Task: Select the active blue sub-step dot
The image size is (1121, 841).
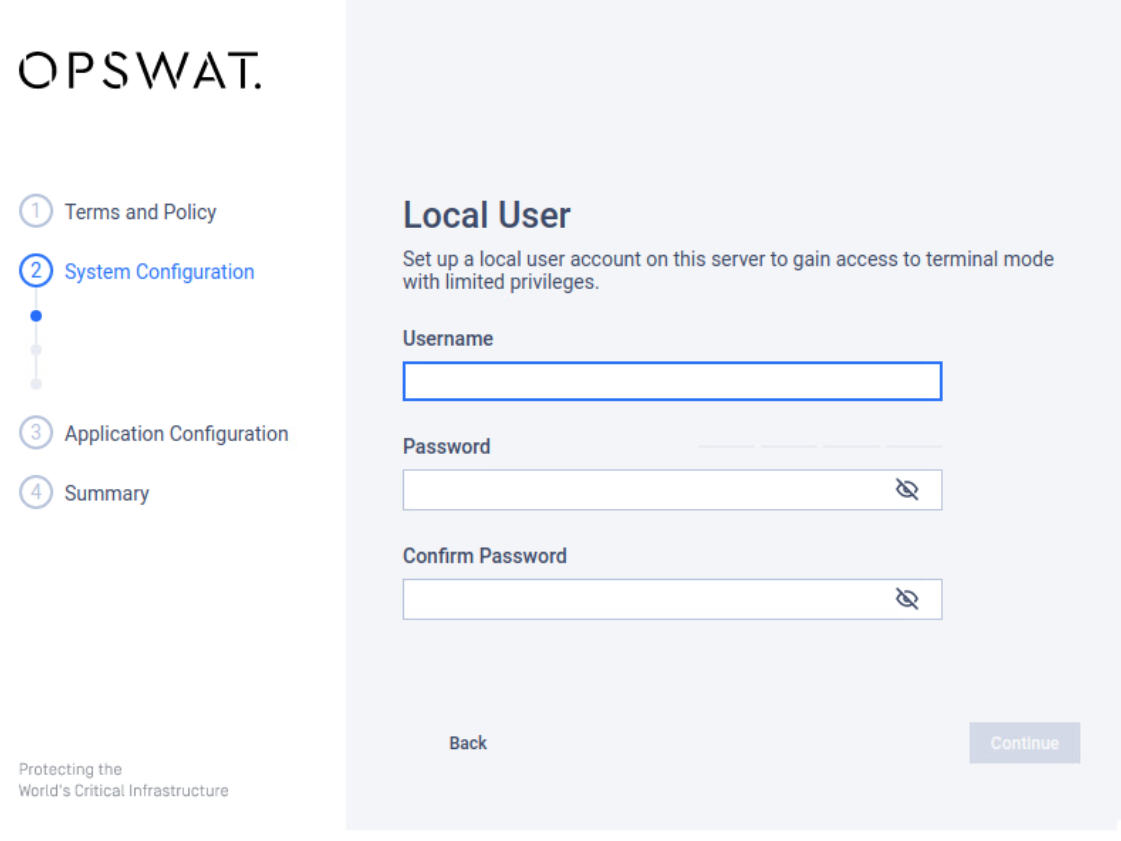Action: click(36, 316)
